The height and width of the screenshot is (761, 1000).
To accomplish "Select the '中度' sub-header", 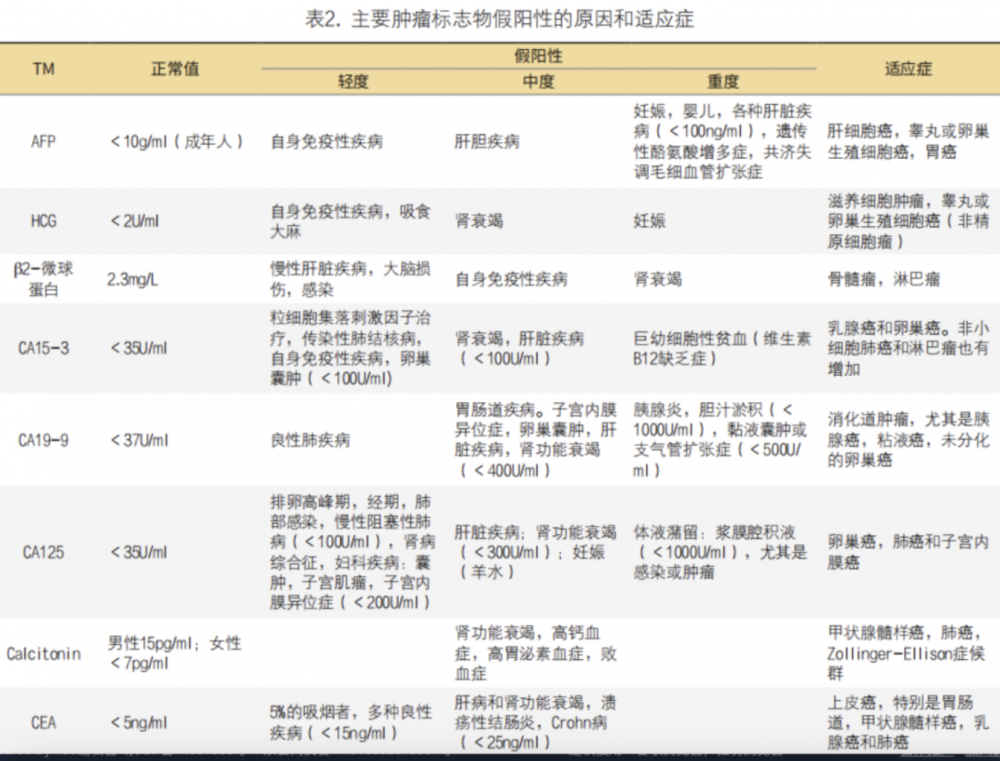I will (x=538, y=82).
